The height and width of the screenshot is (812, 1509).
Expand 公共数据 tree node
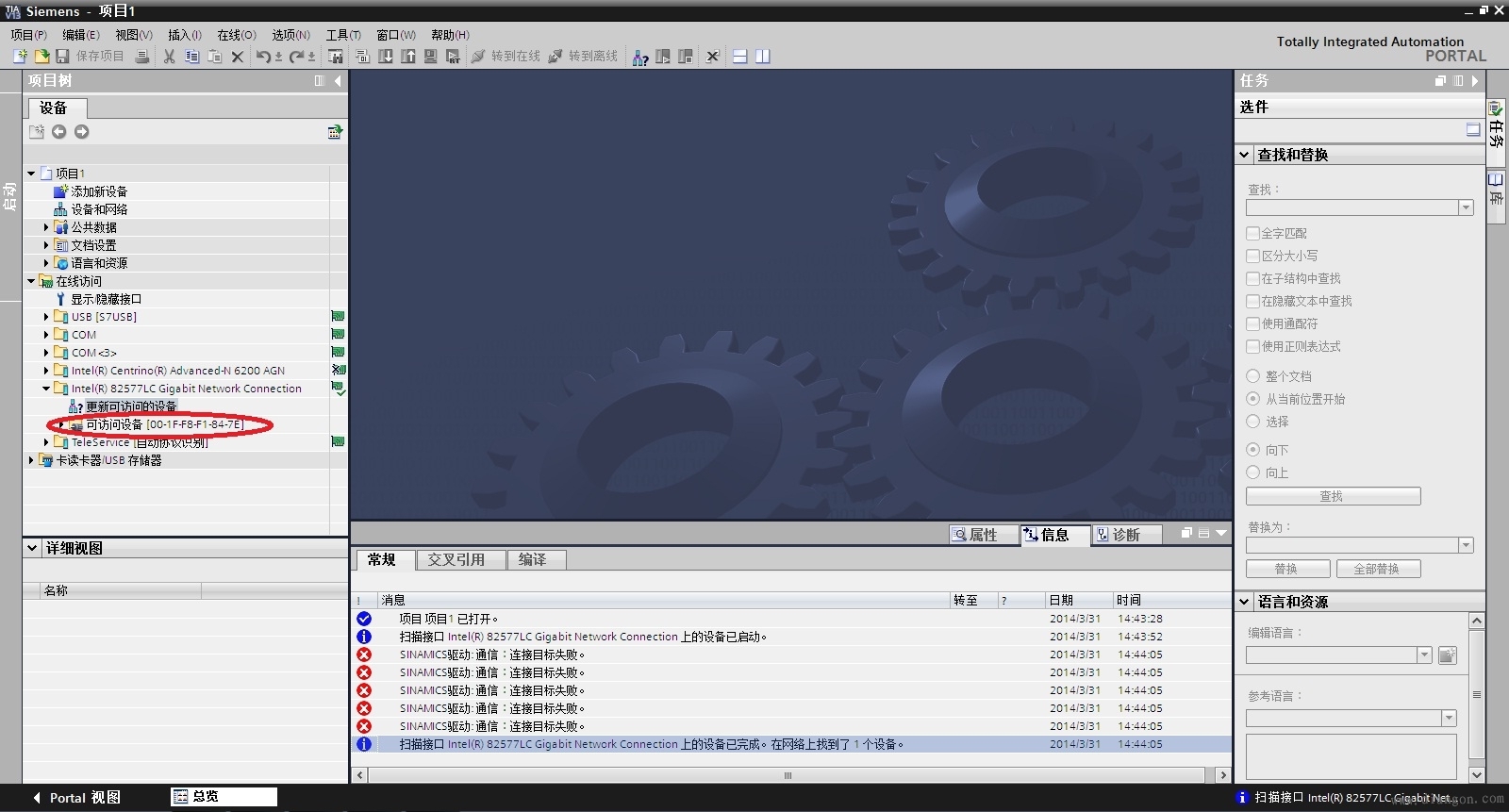coord(46,227)
